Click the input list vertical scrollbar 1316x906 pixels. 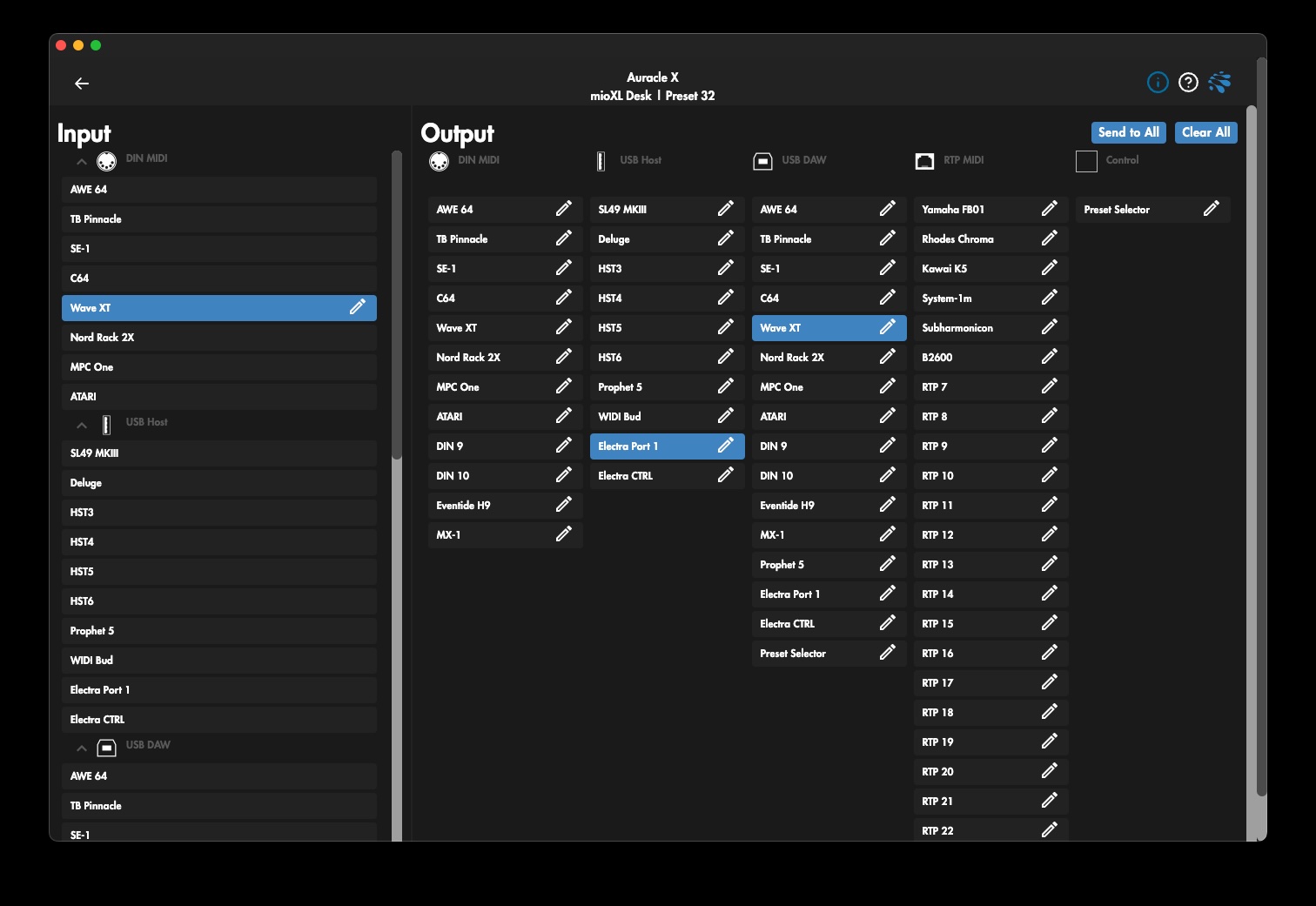click(x=397, y=305)
